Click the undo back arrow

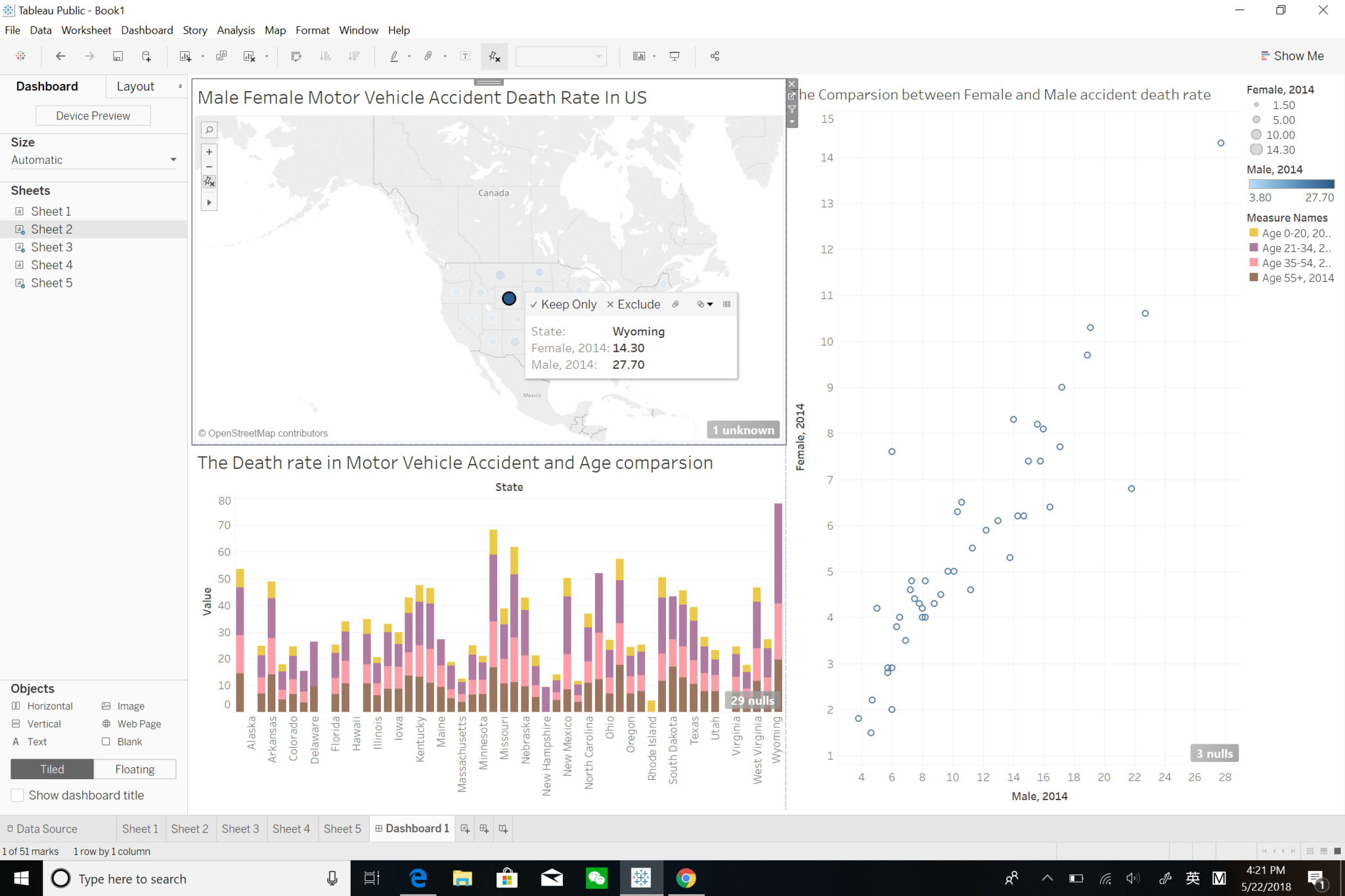(x=60, y=56)
